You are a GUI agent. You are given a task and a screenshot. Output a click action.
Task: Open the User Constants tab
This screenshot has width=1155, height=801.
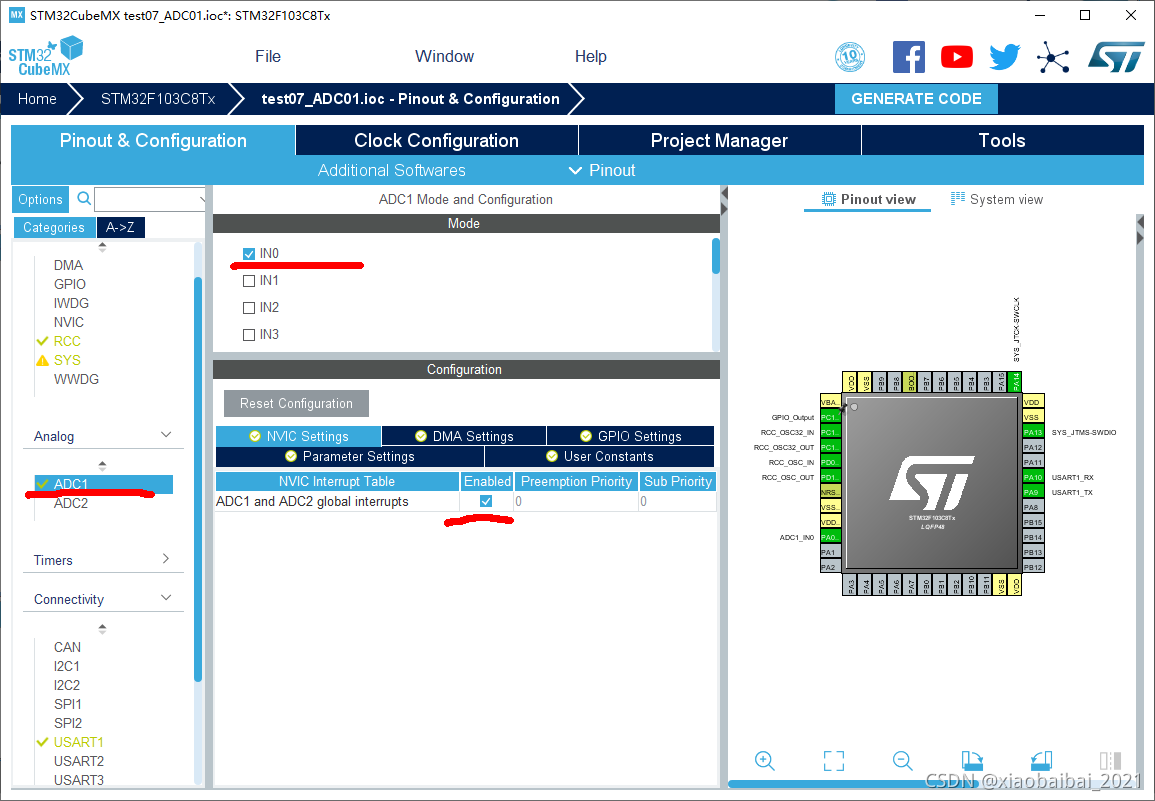pyautogui.click(x=600, y=457)
